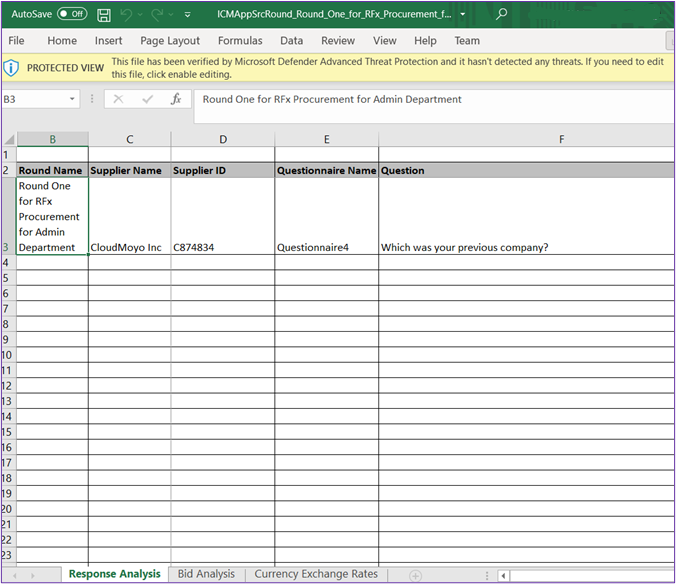
Task: Select column C header
Action: [x=130, y=139]
